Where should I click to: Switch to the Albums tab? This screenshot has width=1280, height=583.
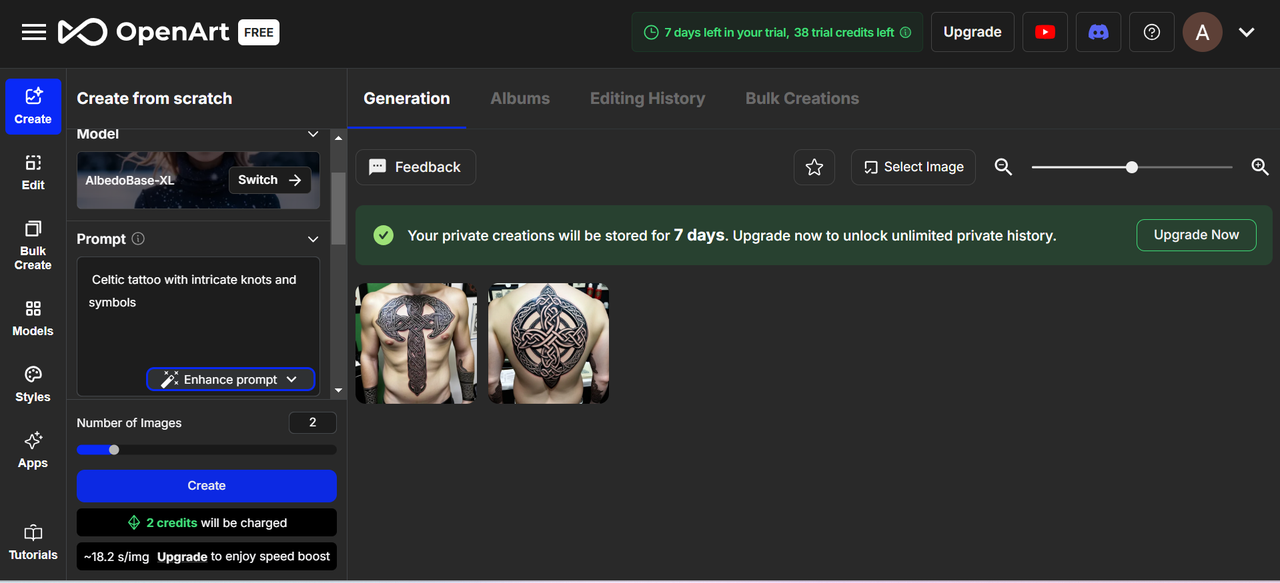(520, 98)
